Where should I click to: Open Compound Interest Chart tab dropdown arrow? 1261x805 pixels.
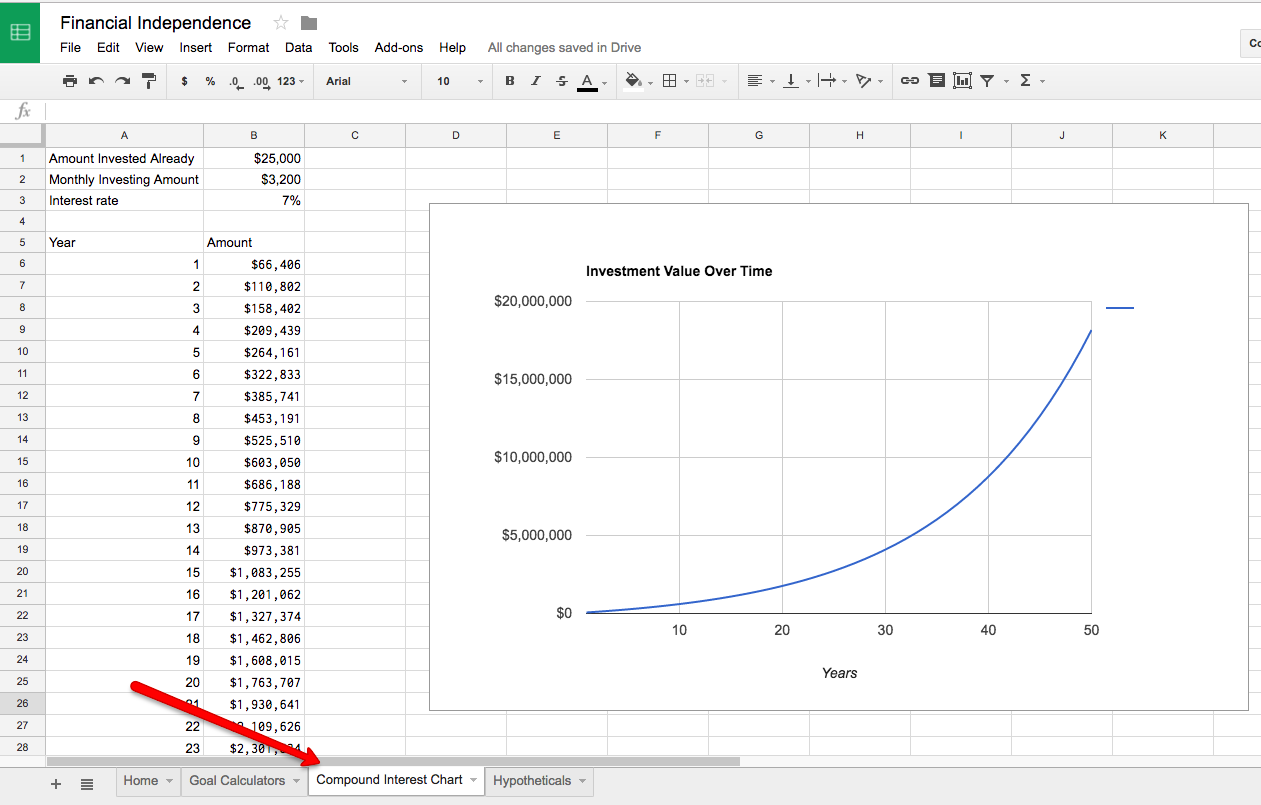click(474, 780)
